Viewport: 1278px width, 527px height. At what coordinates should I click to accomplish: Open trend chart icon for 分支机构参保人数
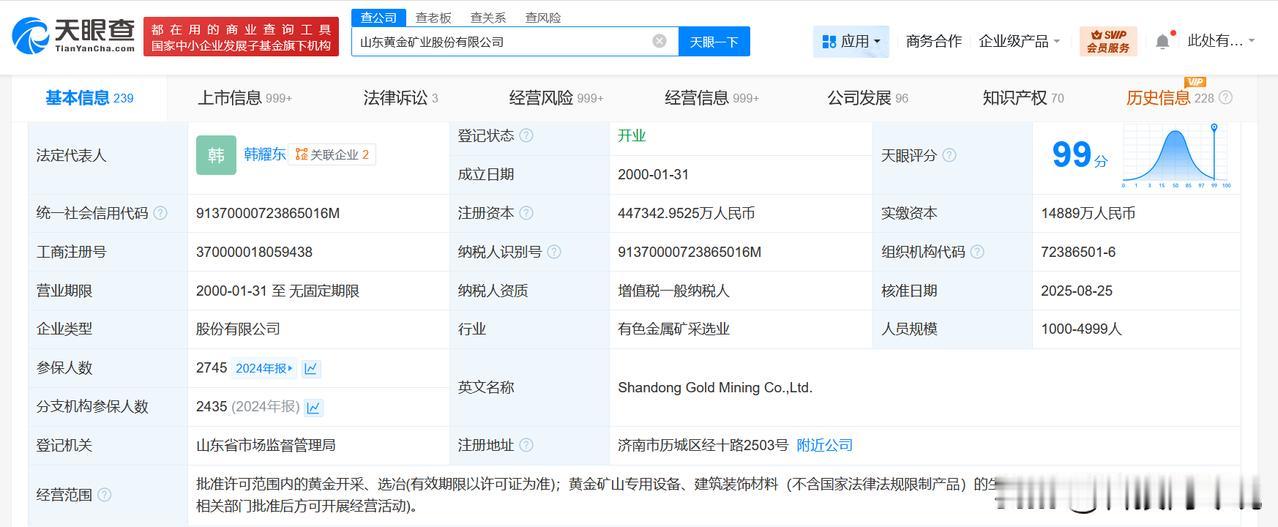click(x=314, y=407)
